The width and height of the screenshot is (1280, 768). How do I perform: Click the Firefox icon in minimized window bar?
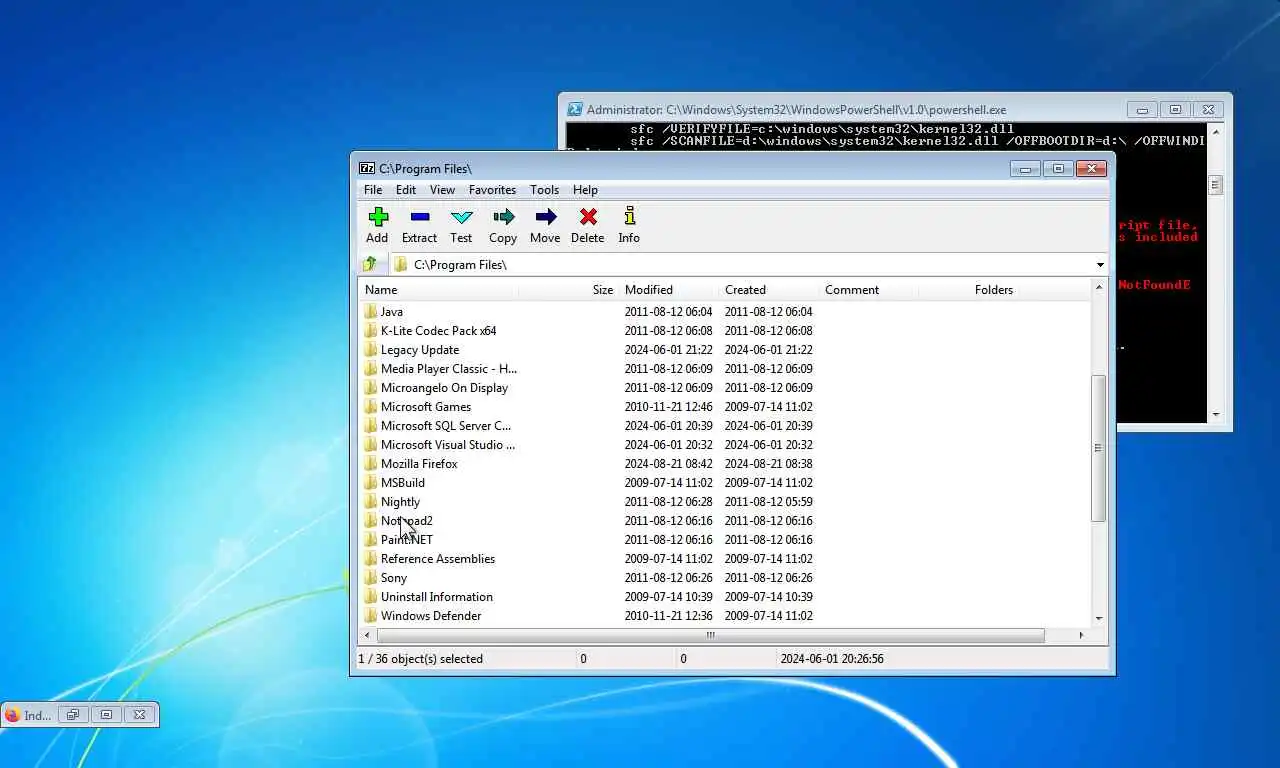[x=12, y=715]
